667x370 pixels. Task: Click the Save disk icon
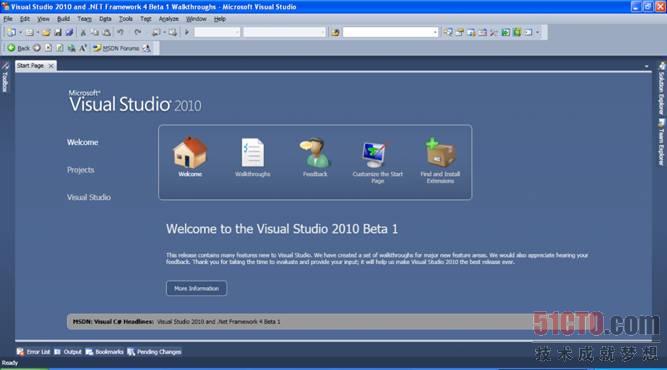click(x=58, y=32)
